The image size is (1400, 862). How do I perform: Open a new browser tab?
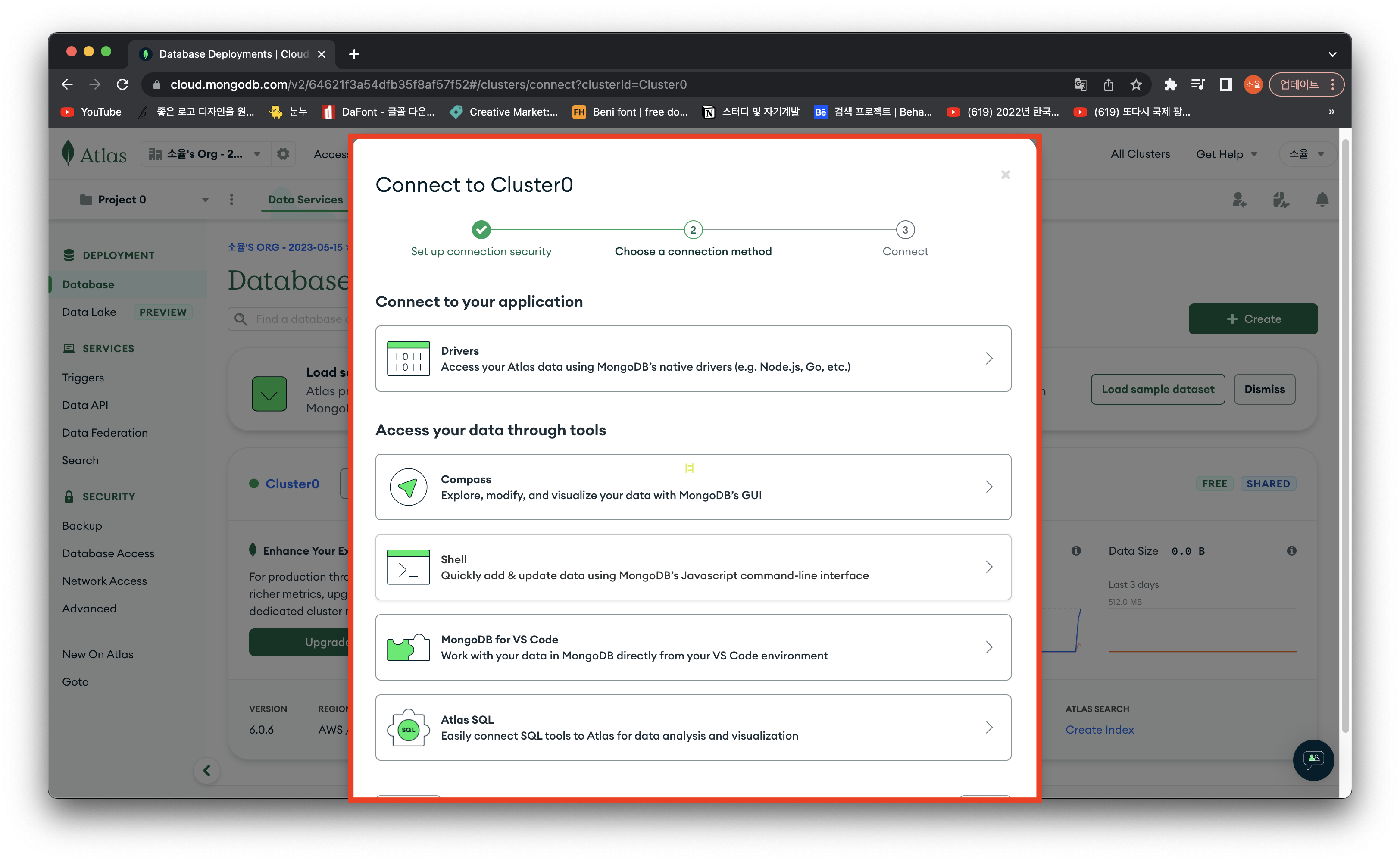354,54
